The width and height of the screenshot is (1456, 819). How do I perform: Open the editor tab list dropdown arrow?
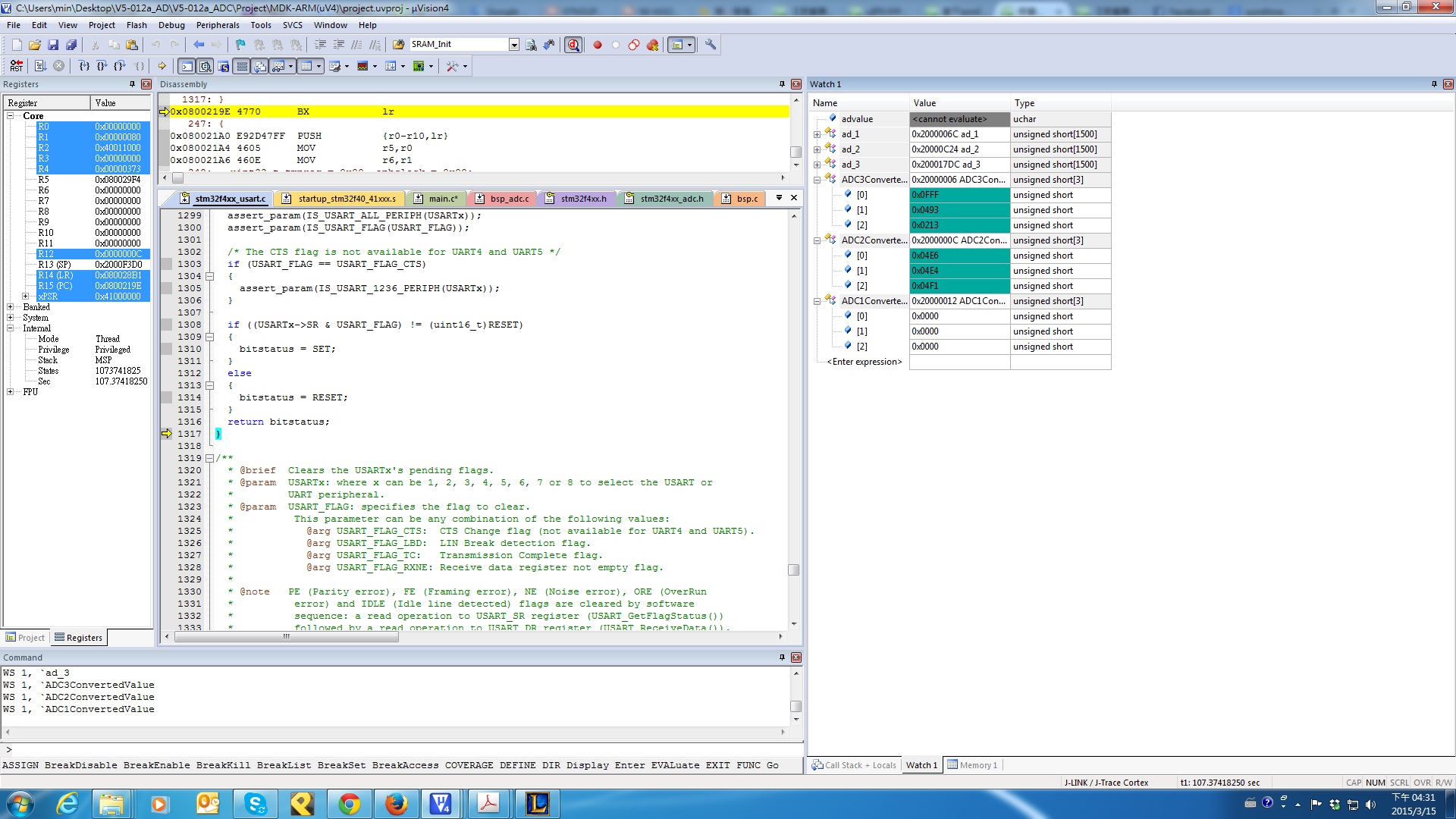pyautogui.click(x=779, y=198)
